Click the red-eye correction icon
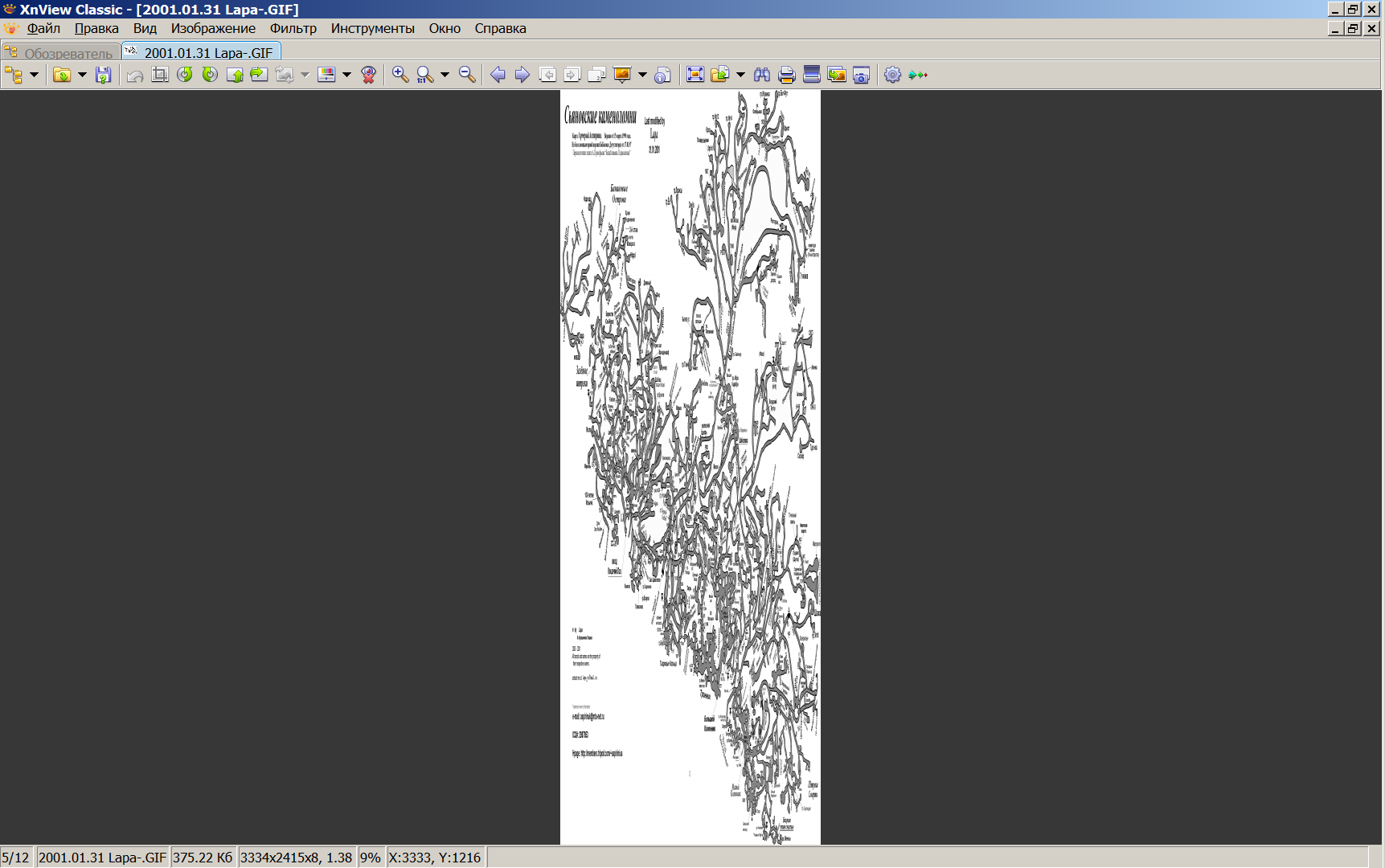 (369, 75)
